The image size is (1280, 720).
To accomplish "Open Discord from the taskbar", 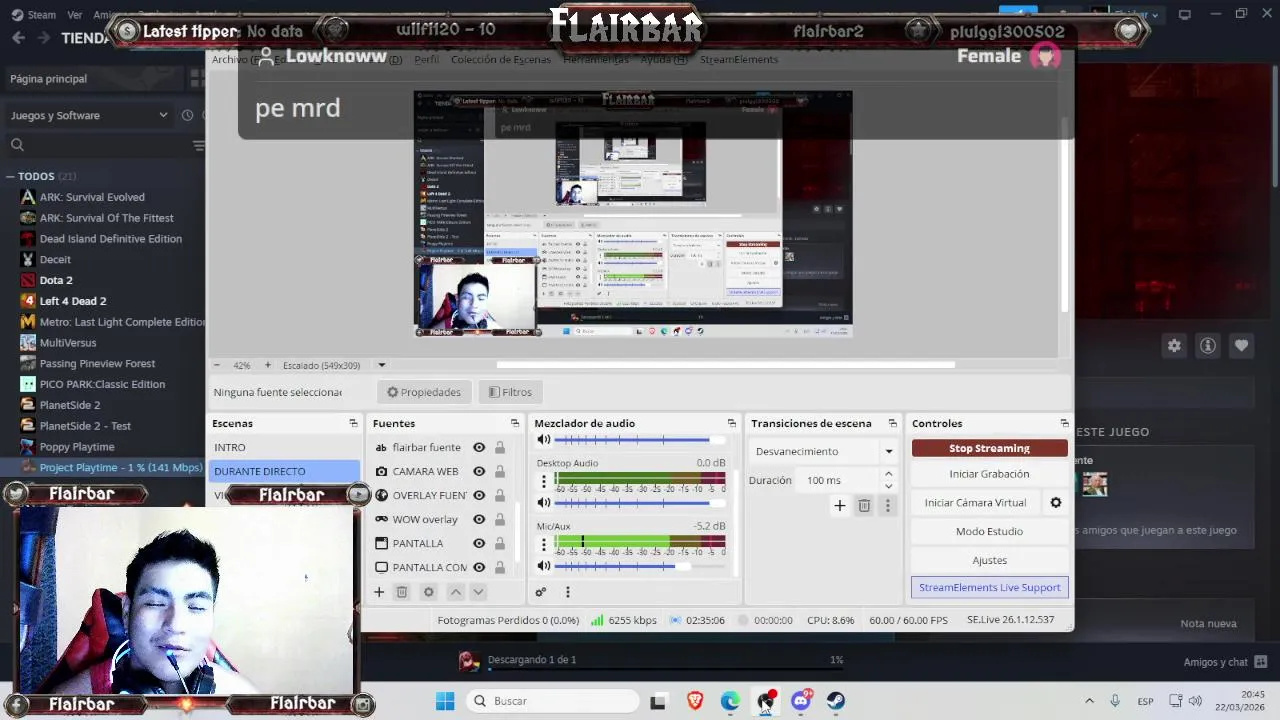I will tap(801, 701).
